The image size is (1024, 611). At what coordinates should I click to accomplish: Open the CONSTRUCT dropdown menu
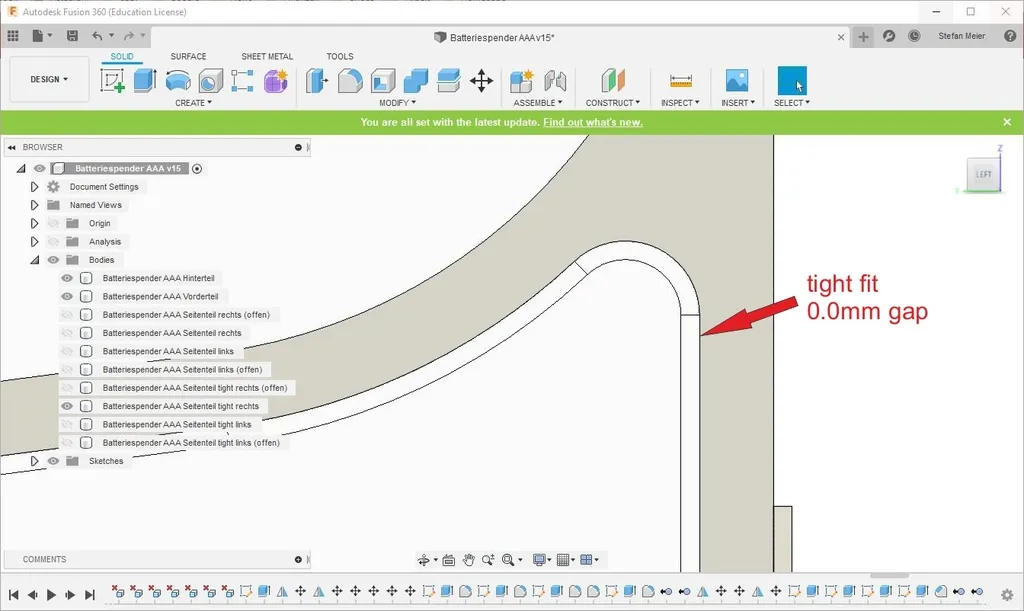[x=613, y=103]
